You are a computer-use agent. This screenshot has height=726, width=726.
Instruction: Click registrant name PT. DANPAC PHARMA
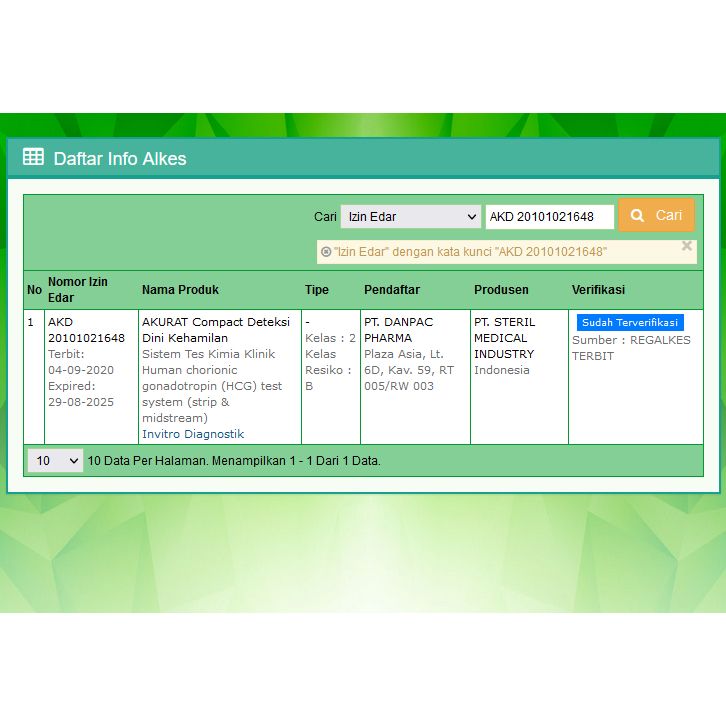(398, 330)
